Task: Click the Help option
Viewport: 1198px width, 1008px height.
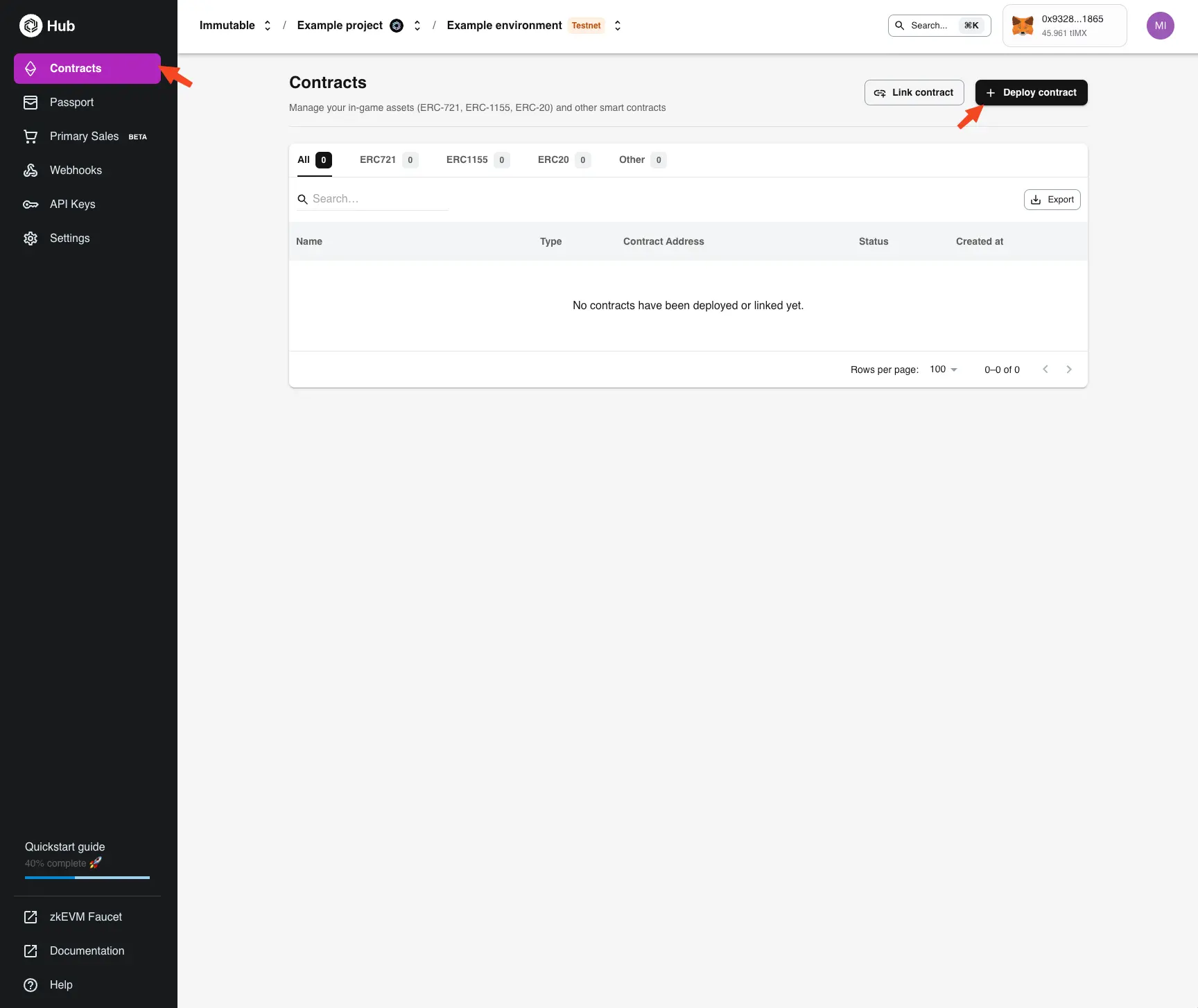Action: (x=61, y=984)
